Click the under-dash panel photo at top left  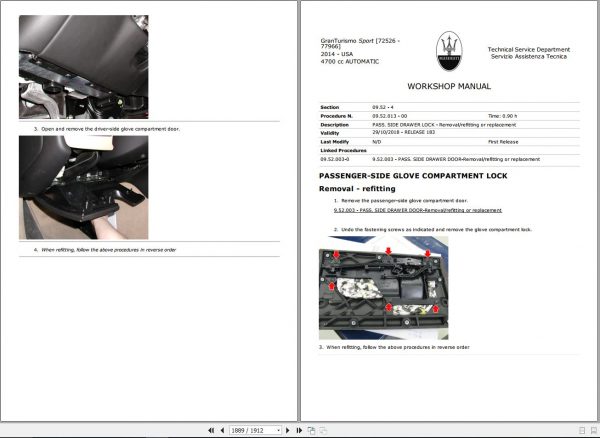point(83,67)
